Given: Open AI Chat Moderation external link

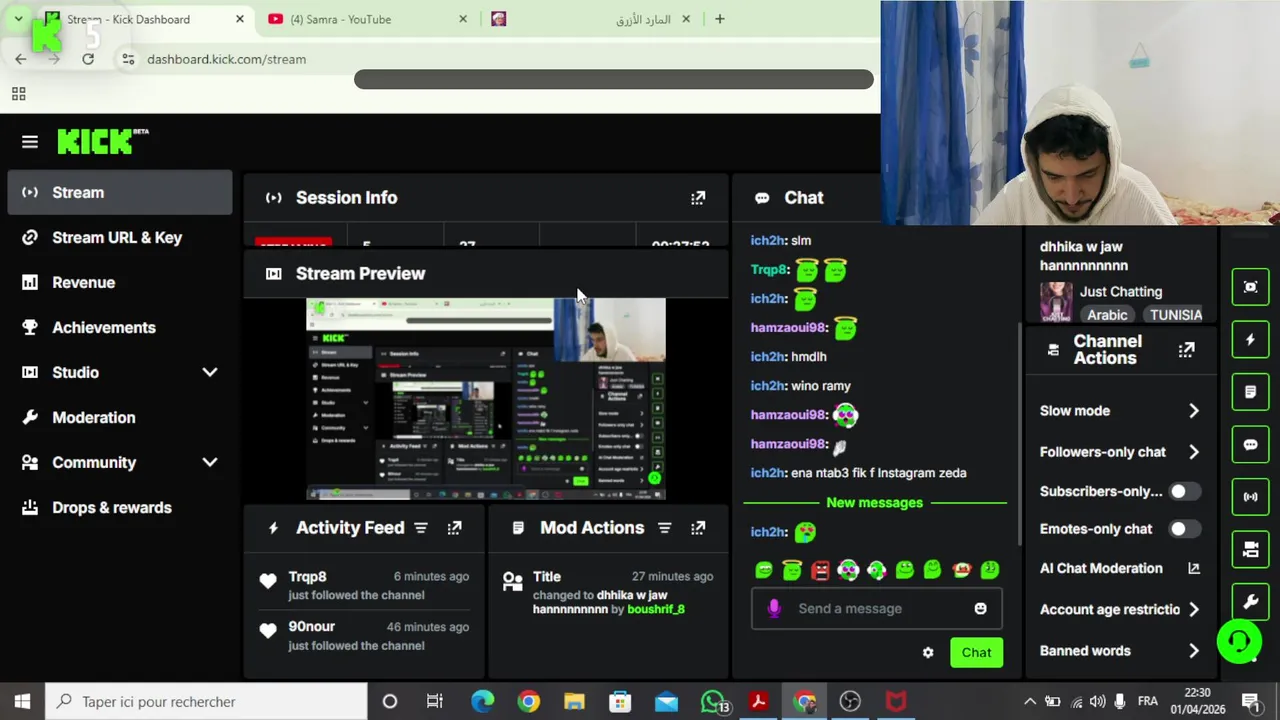Looking at the screenshot, I should click(x=1193, y=568).
